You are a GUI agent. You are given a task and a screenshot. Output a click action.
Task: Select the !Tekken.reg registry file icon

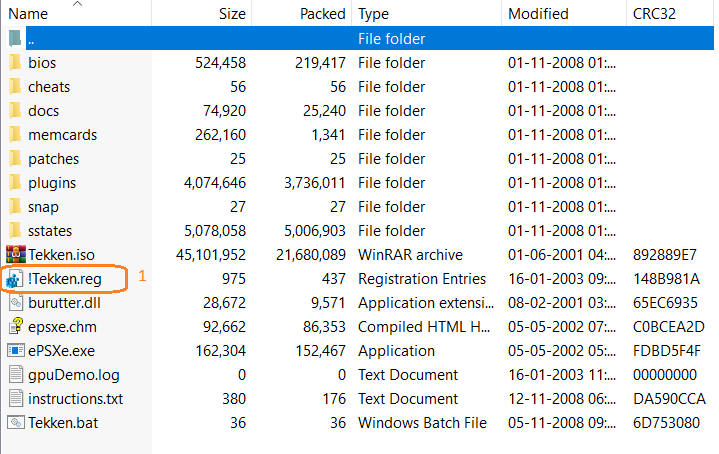15,279
